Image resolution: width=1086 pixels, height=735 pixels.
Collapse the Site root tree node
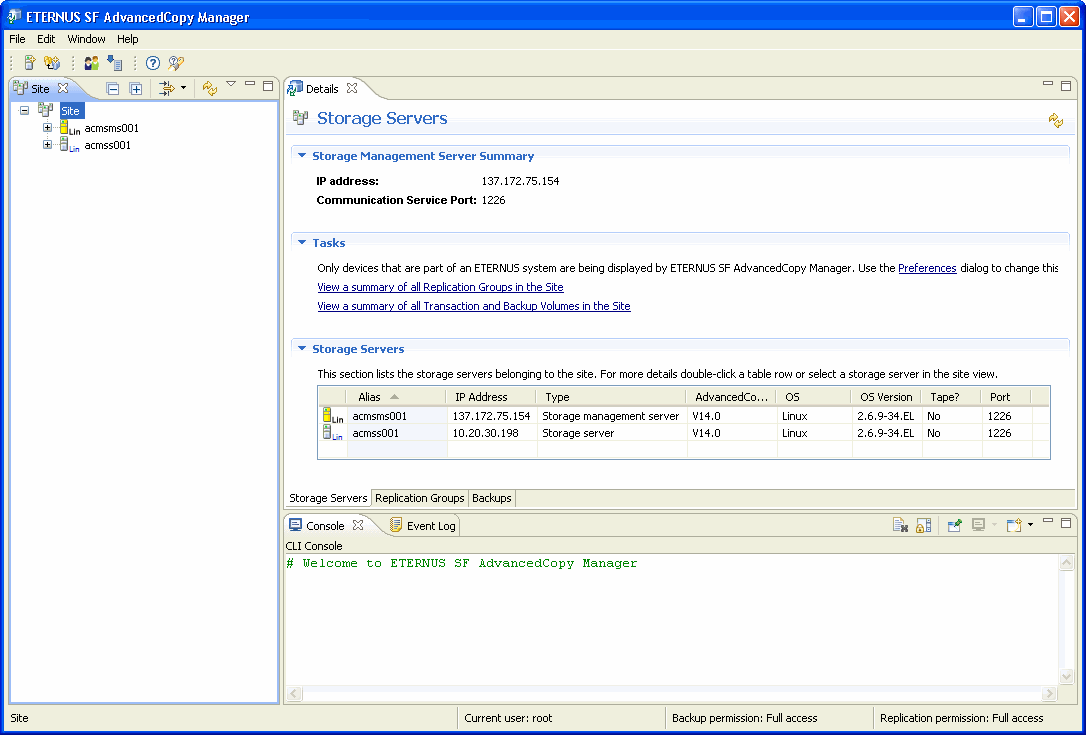(24, 110)
